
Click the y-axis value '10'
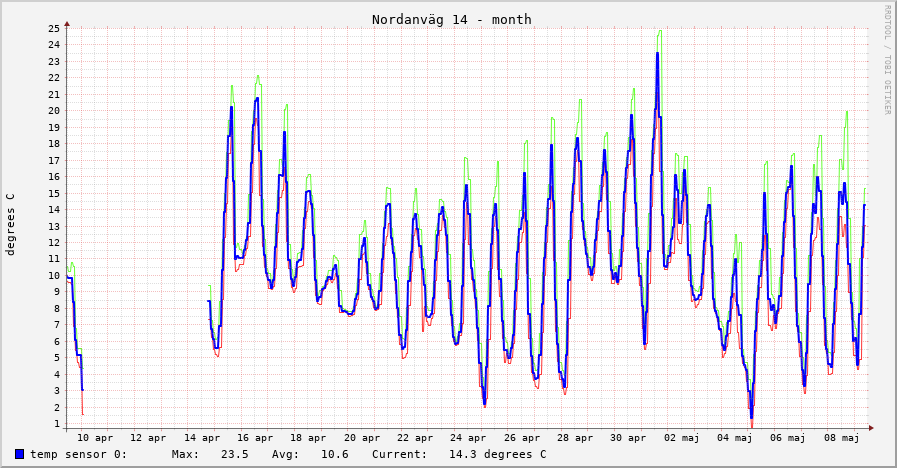(54, 276)
